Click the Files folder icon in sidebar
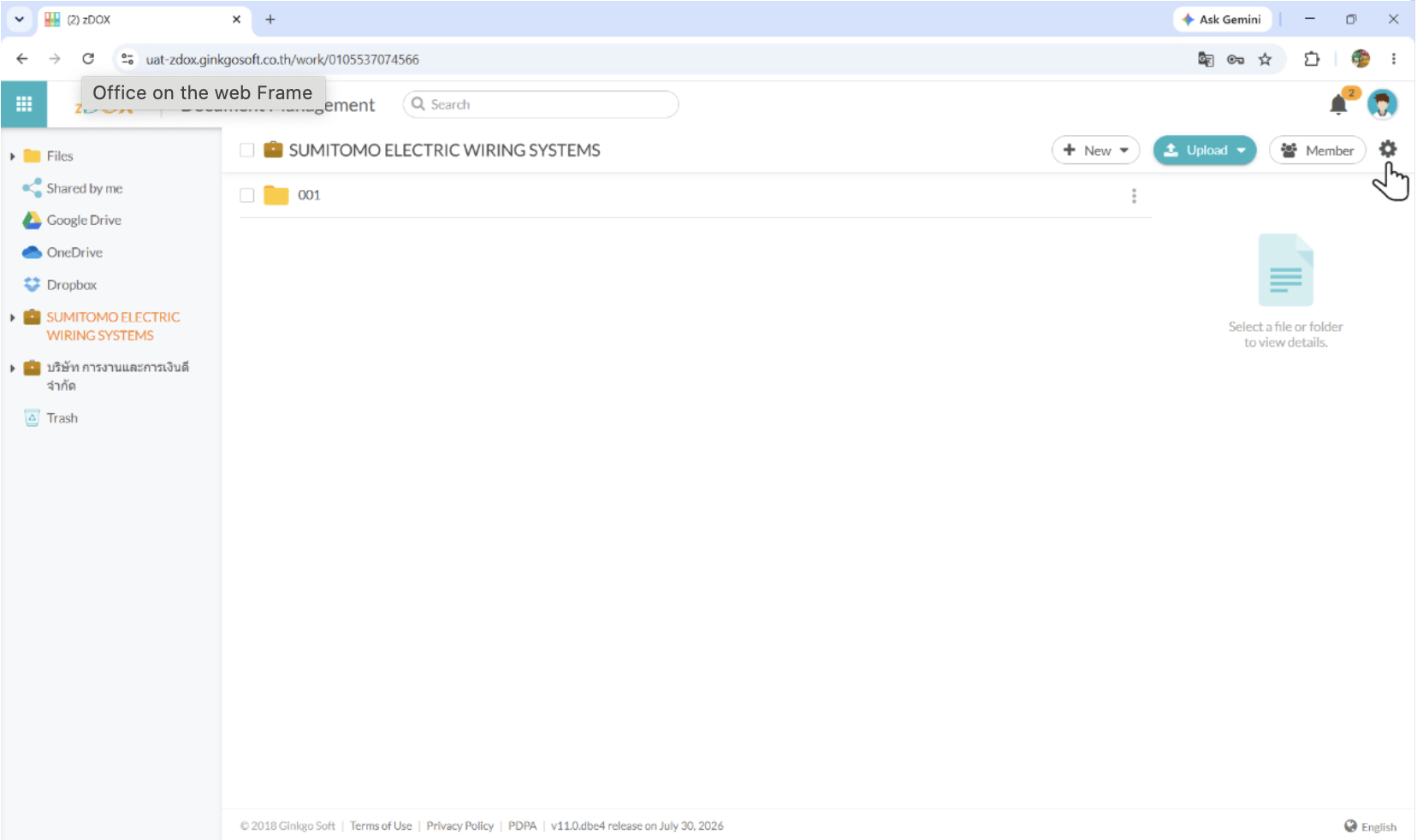The height and width of the screenshot is (840, 1417). pyautogui.click(x=32, y=156)
